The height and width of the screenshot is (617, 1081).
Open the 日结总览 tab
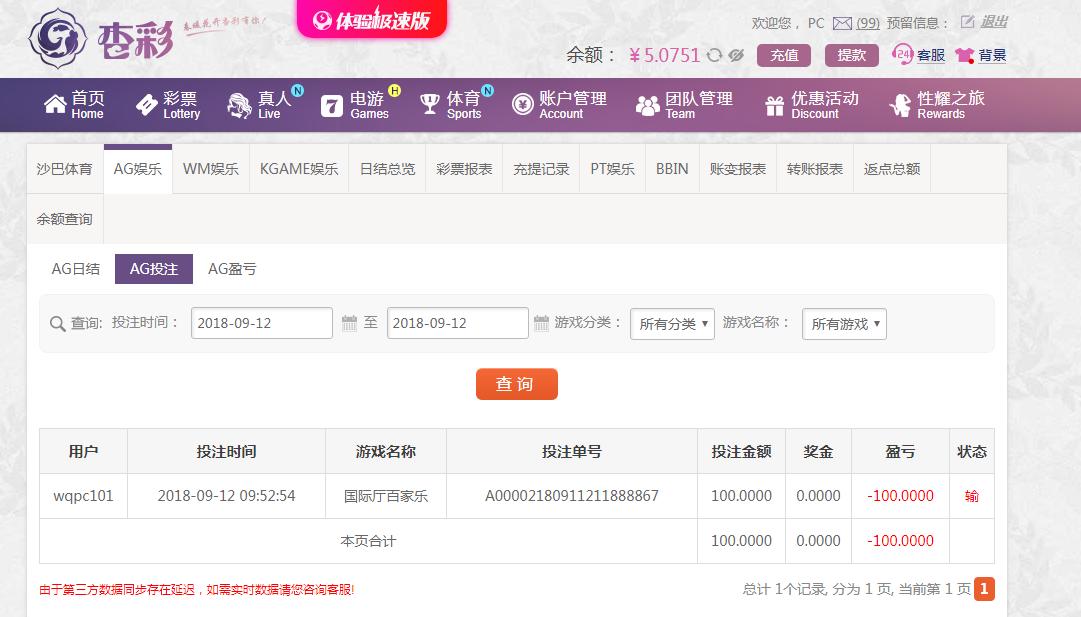coord(387,169)
